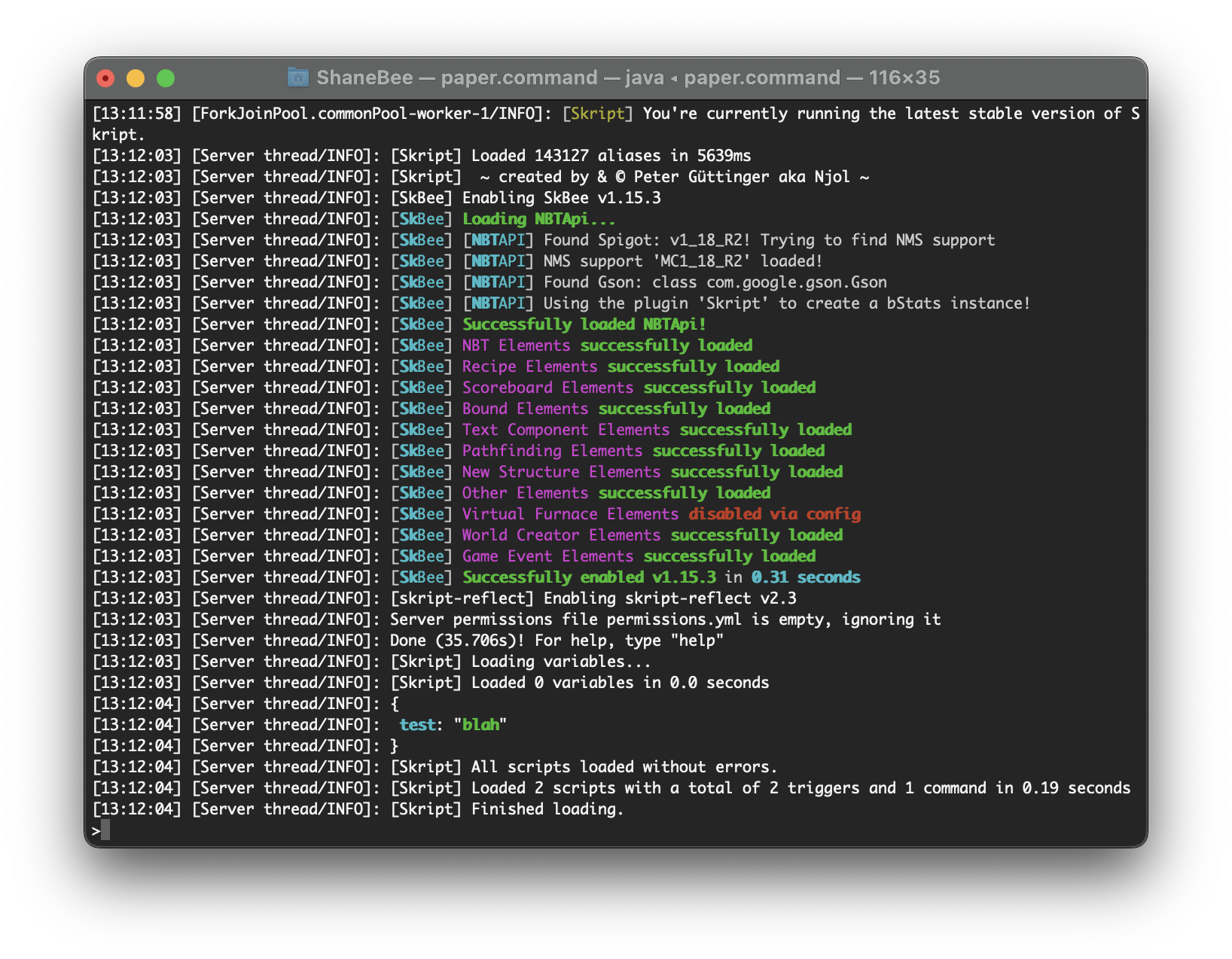This screenshot has height=959, width=1232.
Task: Click the cyan 'test' key text
Action: (417, 725)
